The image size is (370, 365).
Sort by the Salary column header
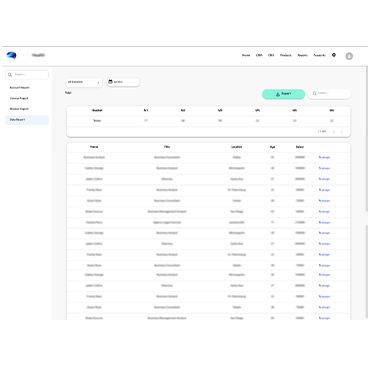[300, 147]
